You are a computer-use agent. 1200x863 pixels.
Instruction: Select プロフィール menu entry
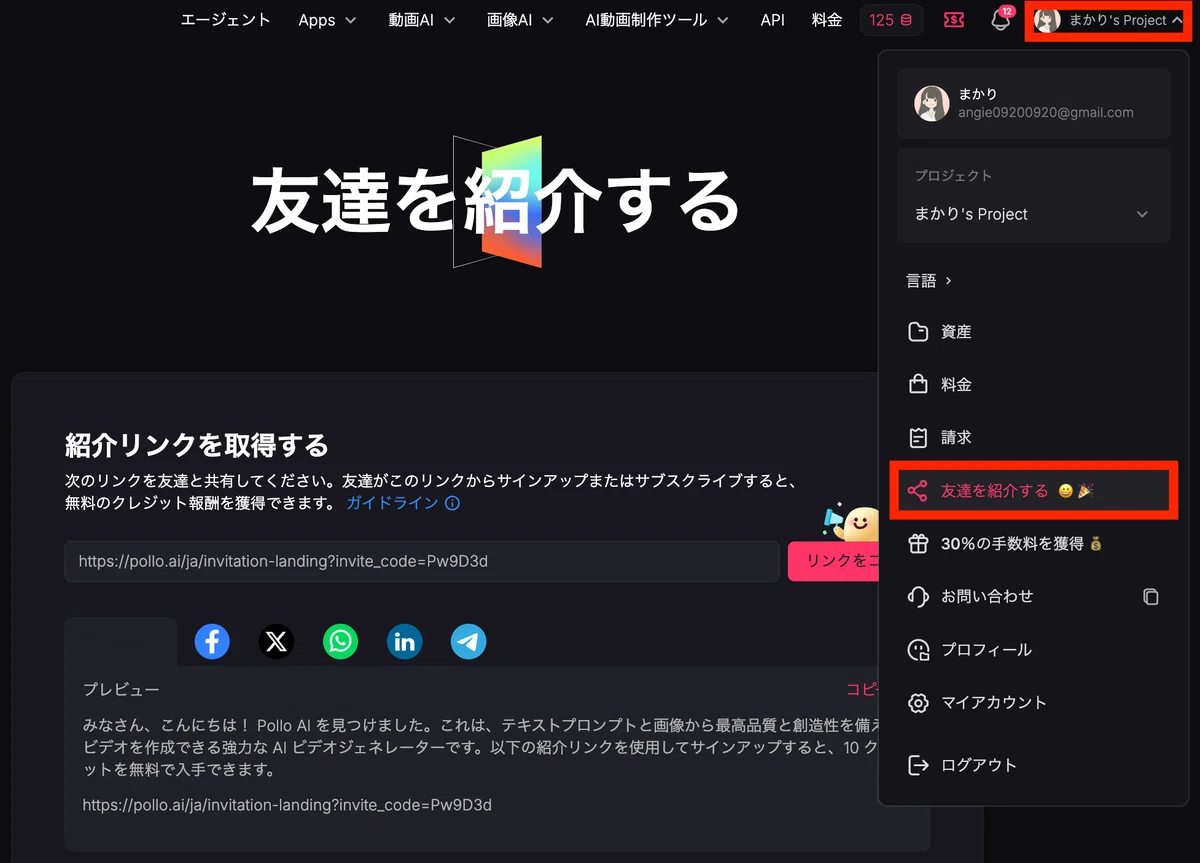click(x=1033, y=650)
